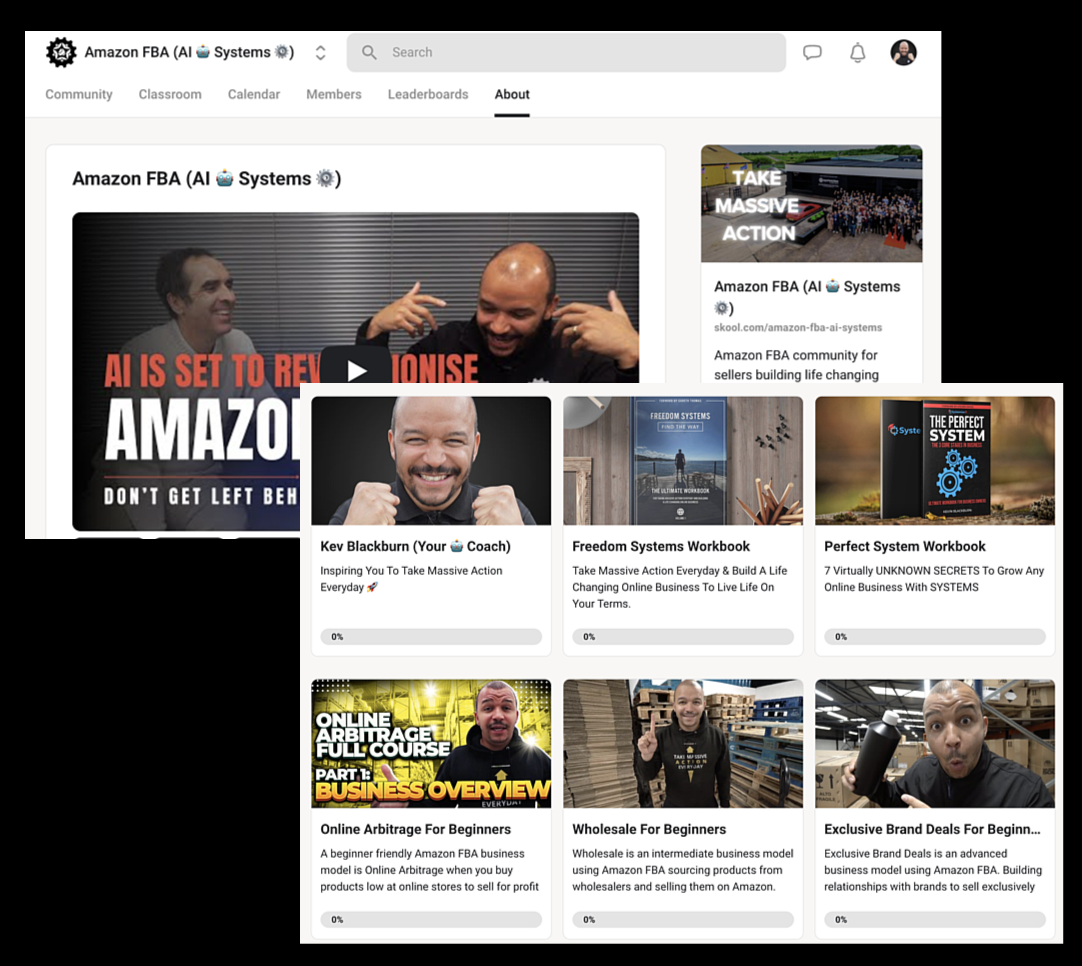Click the '7 Virtually UNKNOWN SECRETS' description
Image resolution: width=1082 pixels, height=966 pixels.
point(934,579)
